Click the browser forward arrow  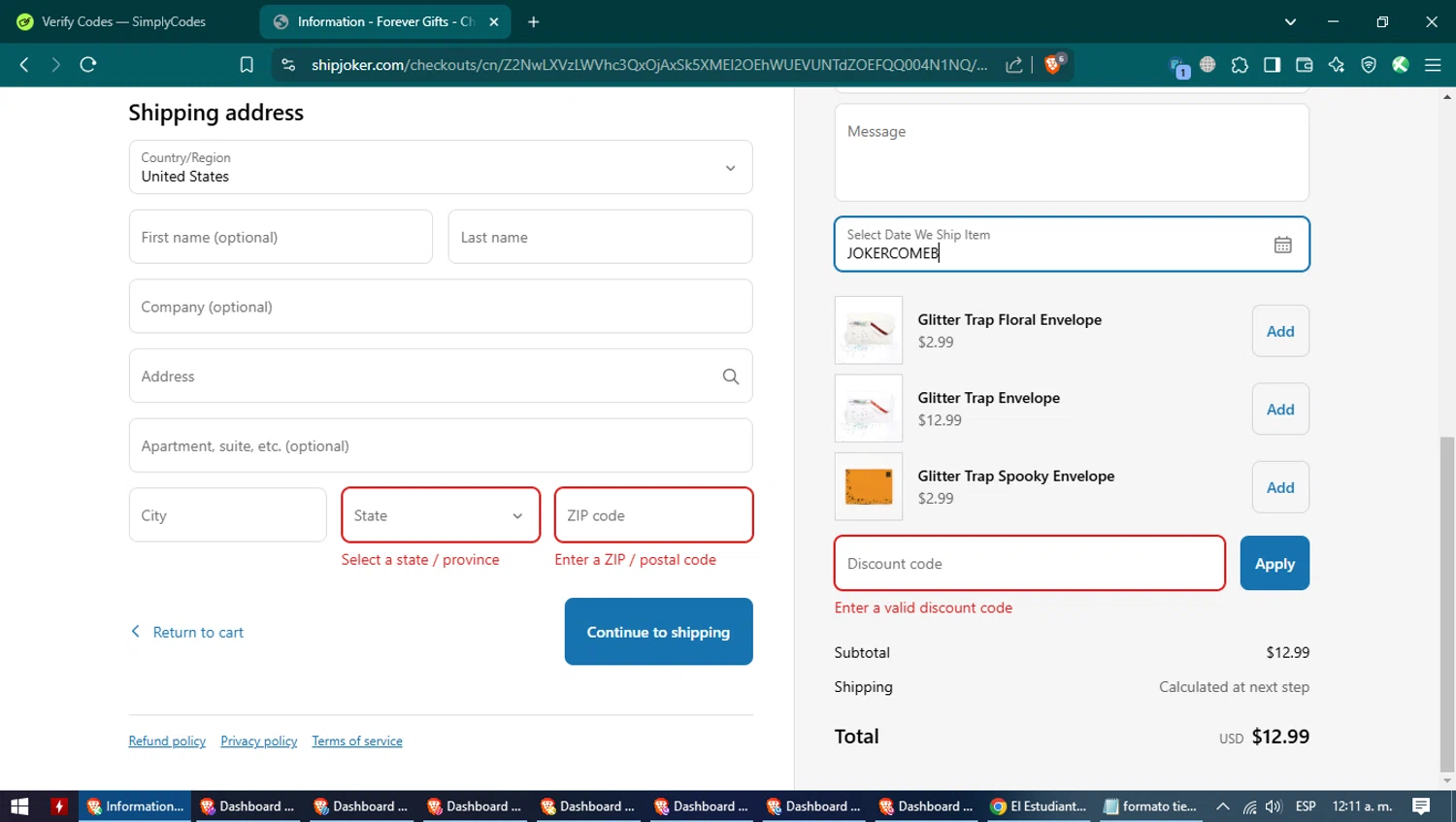pyautogui.click(x=55, y=65)
